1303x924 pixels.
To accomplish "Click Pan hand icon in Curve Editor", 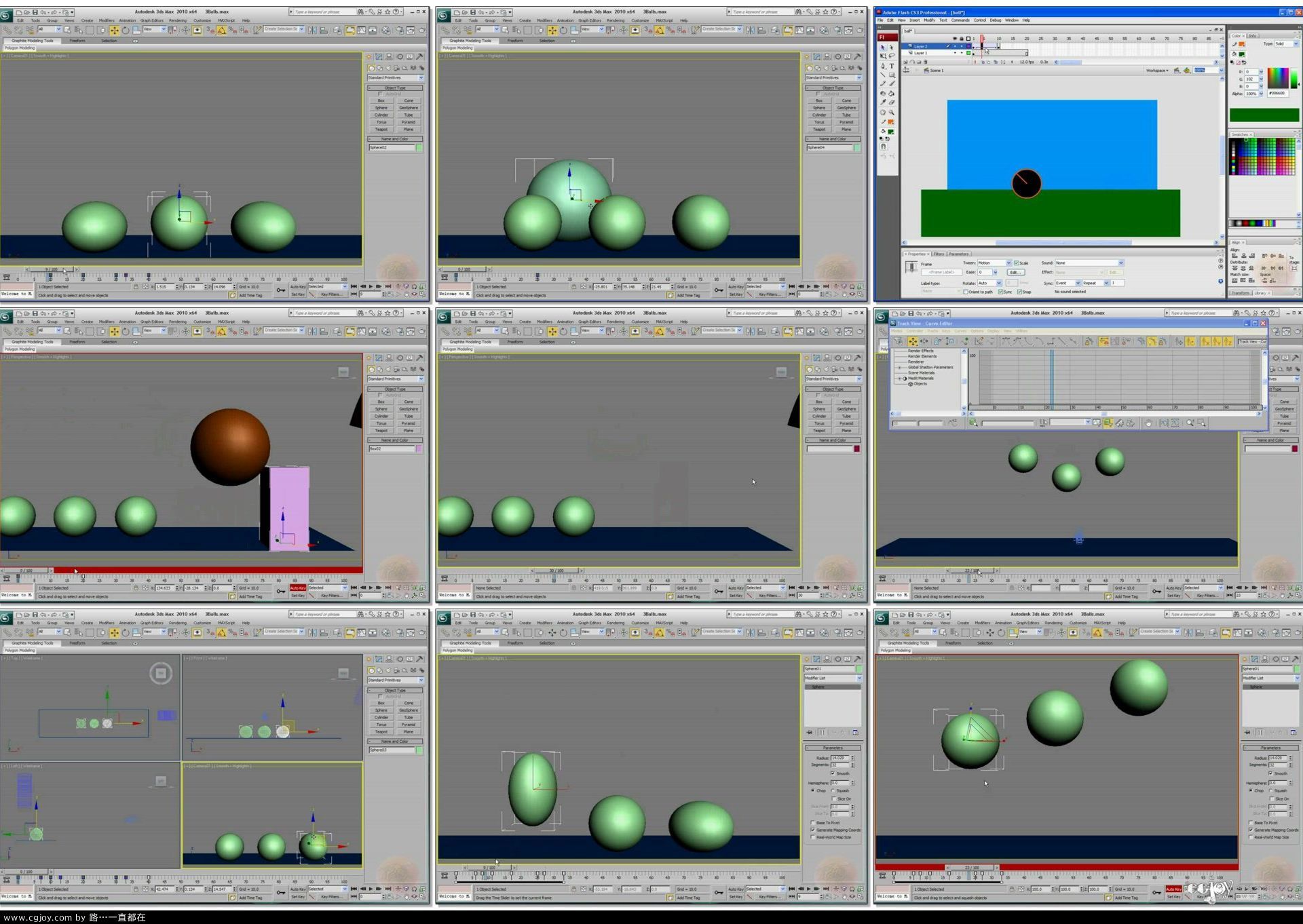I will (1148, 423).
